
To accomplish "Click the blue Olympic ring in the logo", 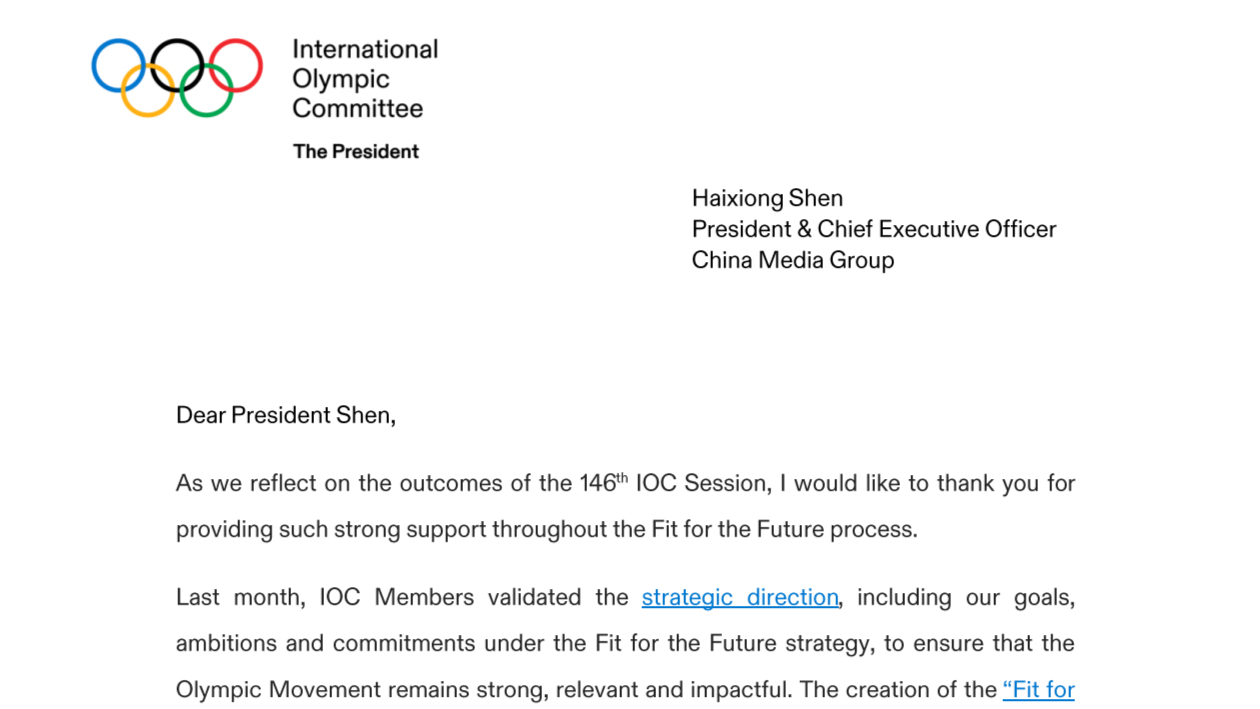I will point(119,65).
